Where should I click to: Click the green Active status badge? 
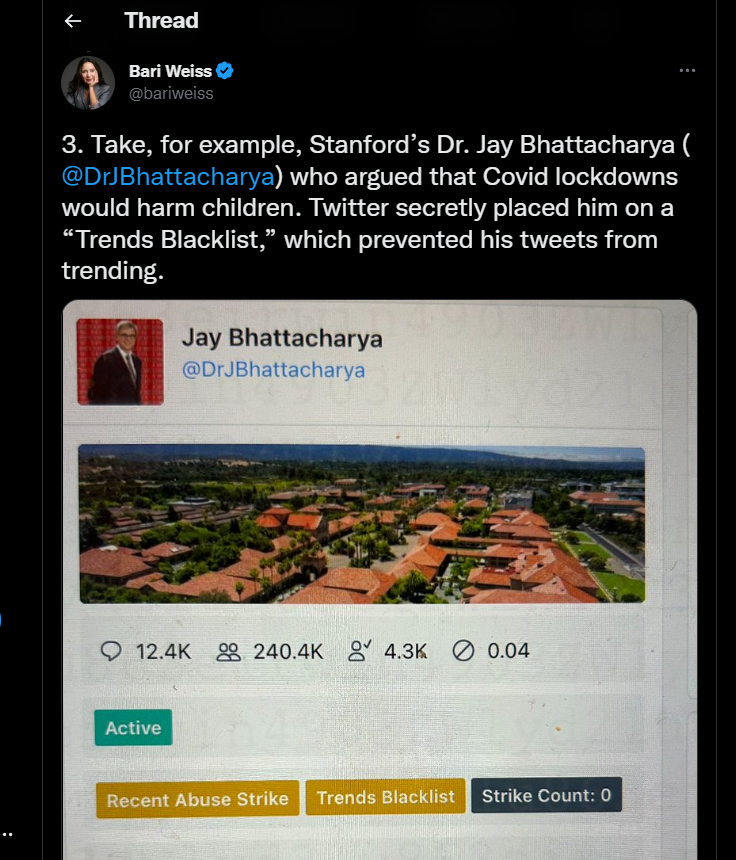[133, 727]
